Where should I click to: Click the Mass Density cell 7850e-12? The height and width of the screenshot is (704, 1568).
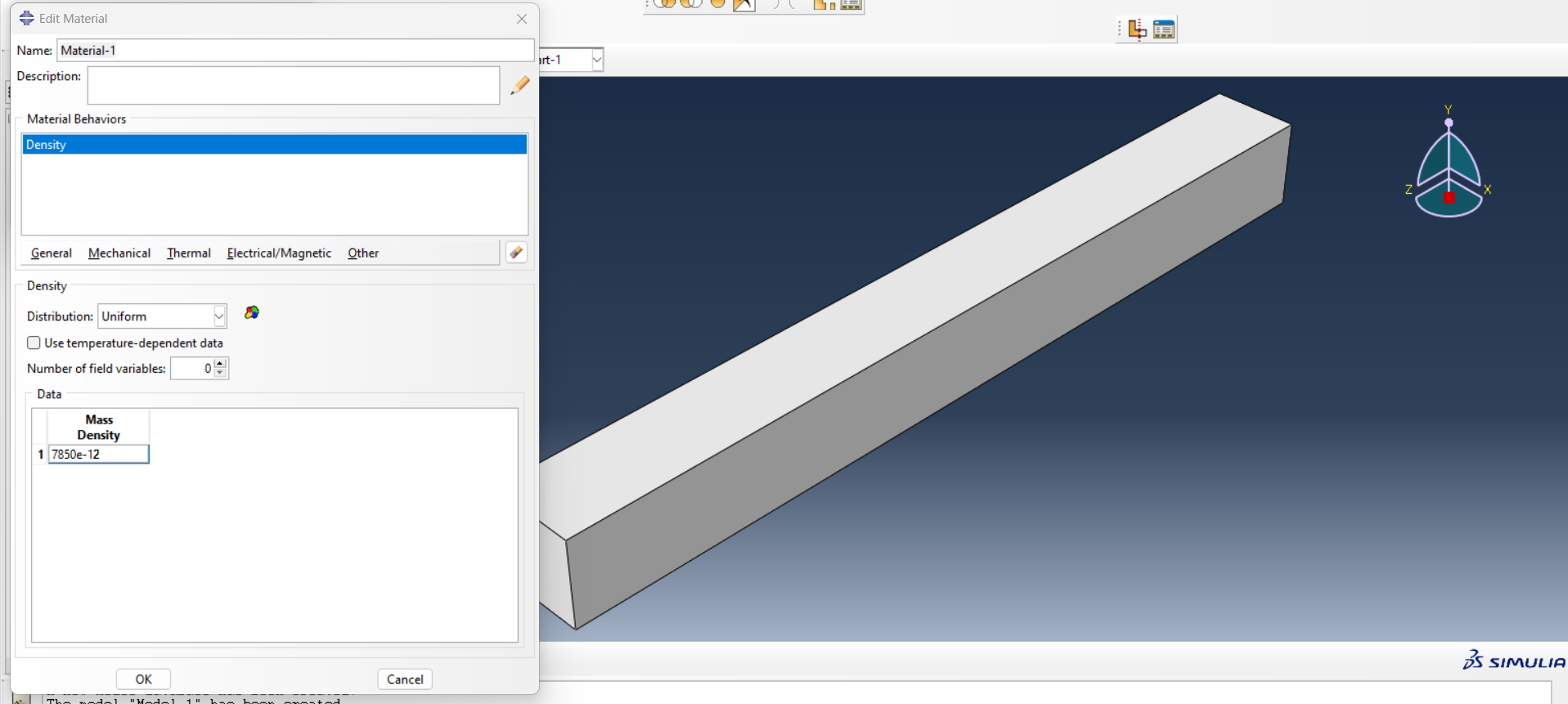pyautogui.click(x=99, y=455)
